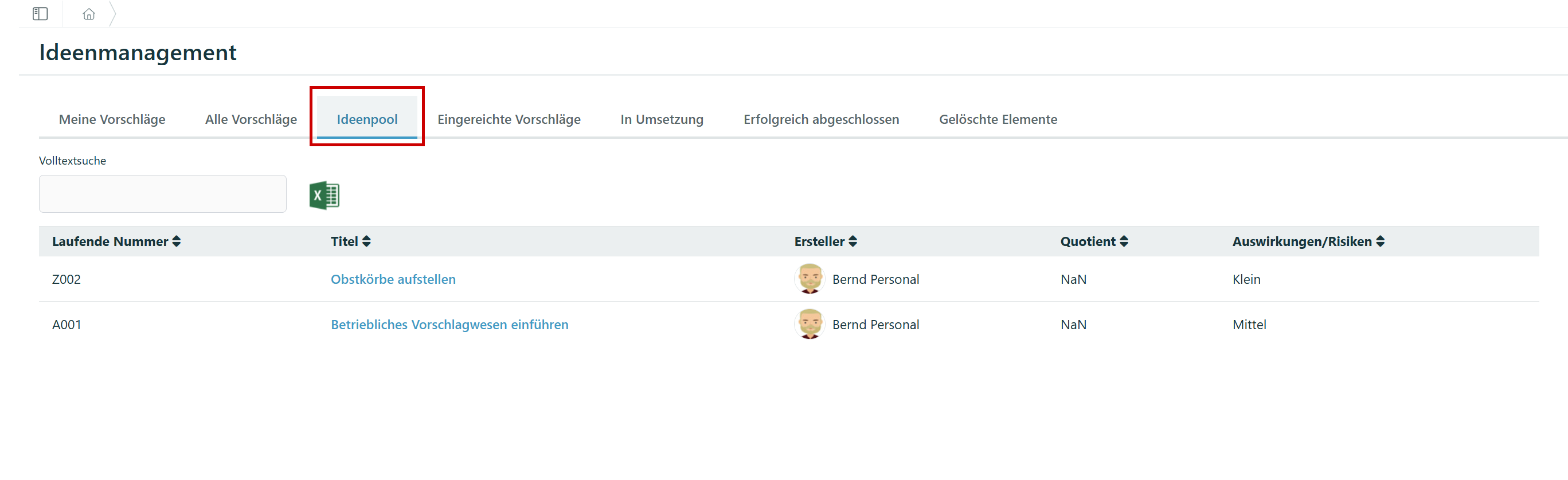
Task: Click NaN quotient in Betriebliches Vorschlagwesen row
Action: [x=1073, y=325]
